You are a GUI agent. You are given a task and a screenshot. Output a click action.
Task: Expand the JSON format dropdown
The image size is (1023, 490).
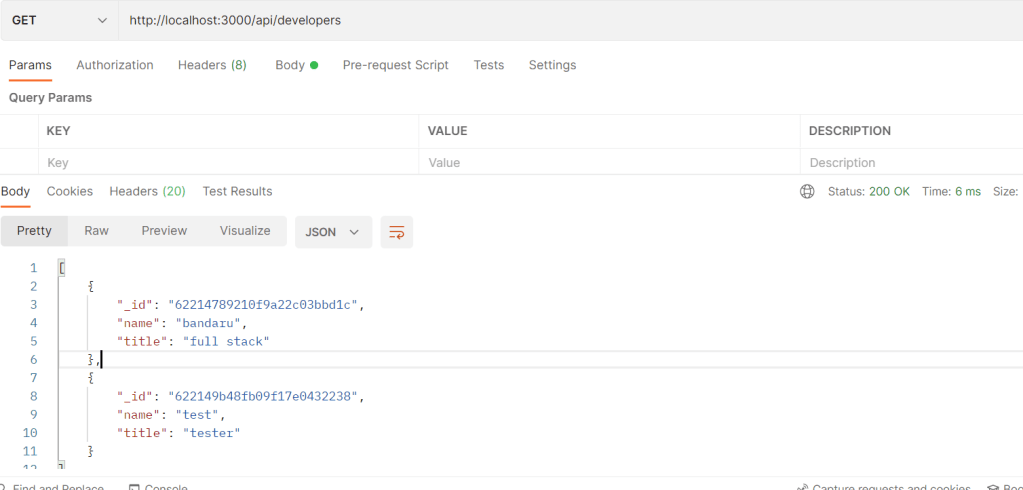tap(333, 231)
